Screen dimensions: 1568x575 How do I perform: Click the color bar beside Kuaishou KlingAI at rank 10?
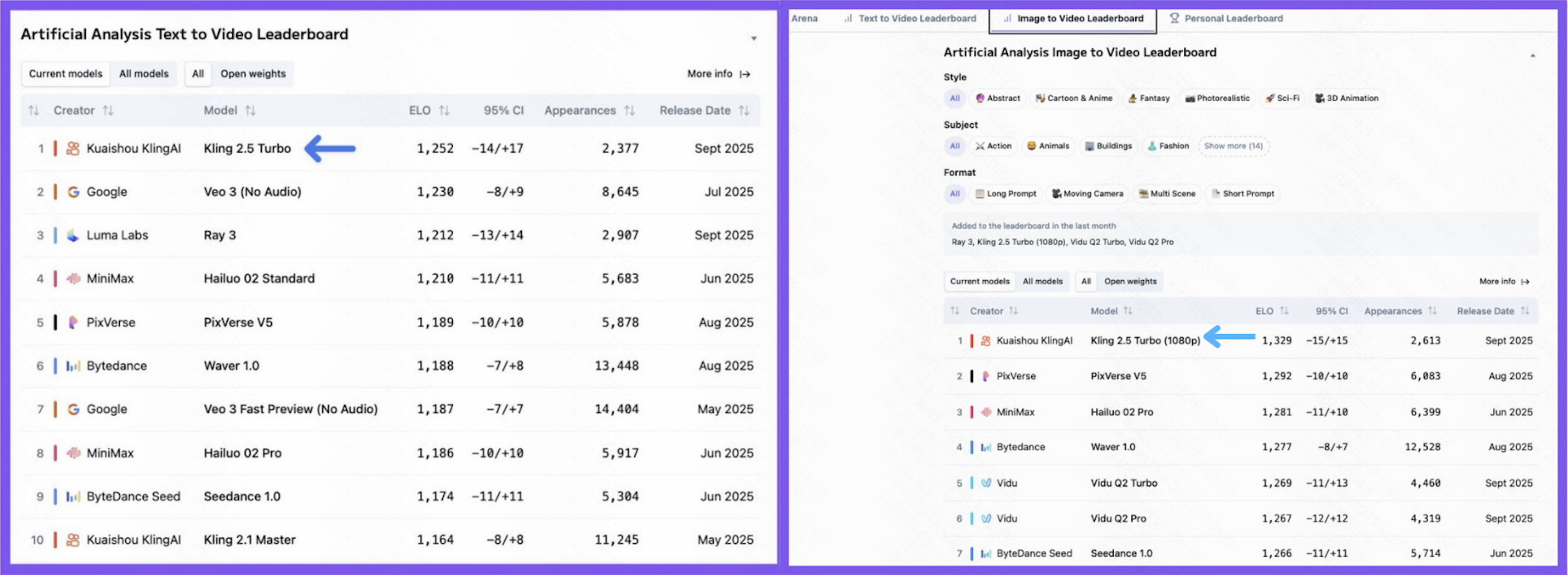[55, 540]
